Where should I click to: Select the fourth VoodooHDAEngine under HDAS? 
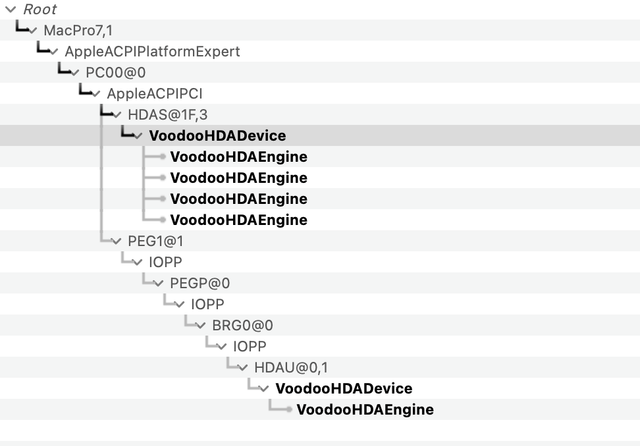(x=239, y=220)
